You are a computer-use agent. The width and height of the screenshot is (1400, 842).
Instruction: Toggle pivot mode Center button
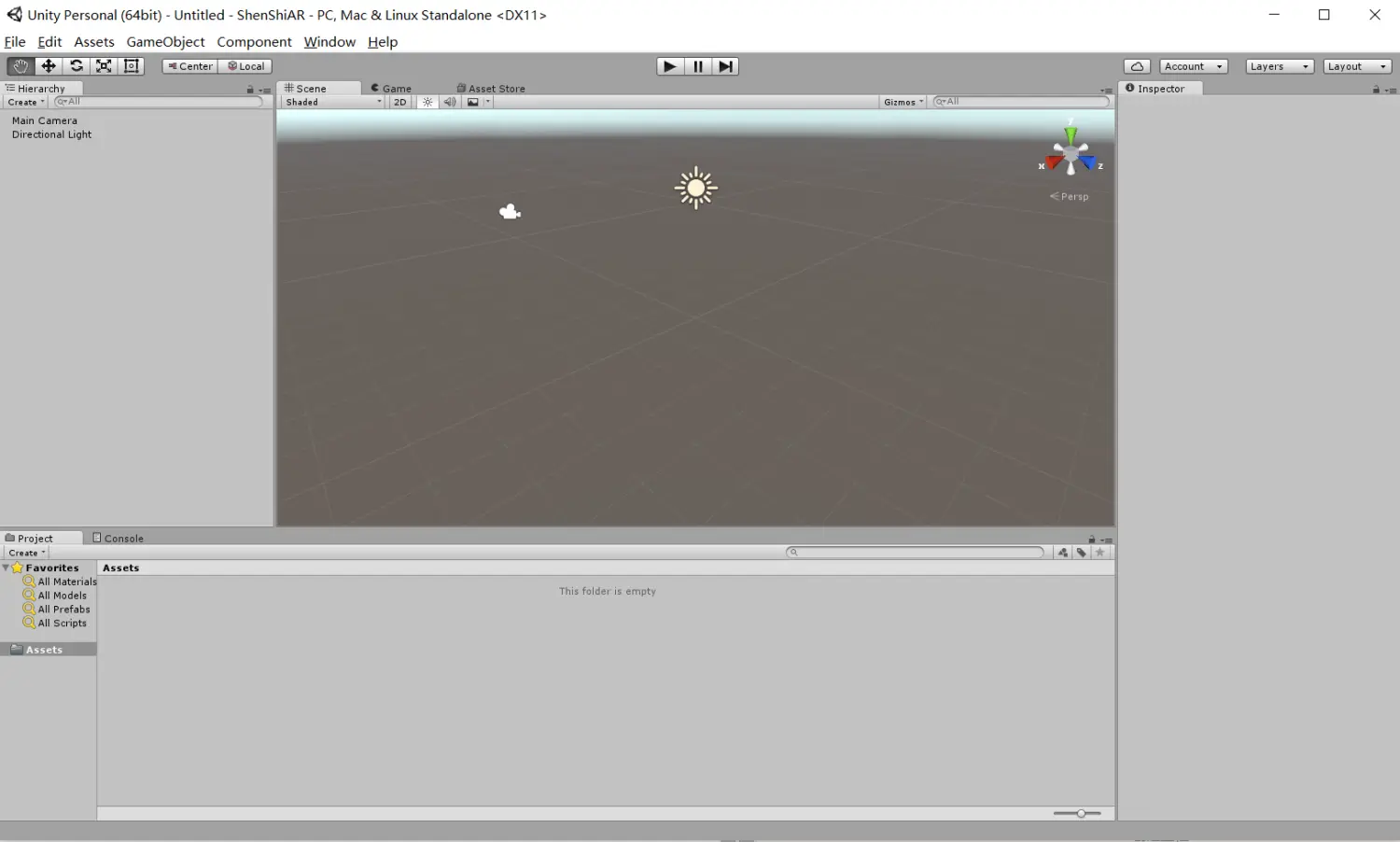(190, 66)
